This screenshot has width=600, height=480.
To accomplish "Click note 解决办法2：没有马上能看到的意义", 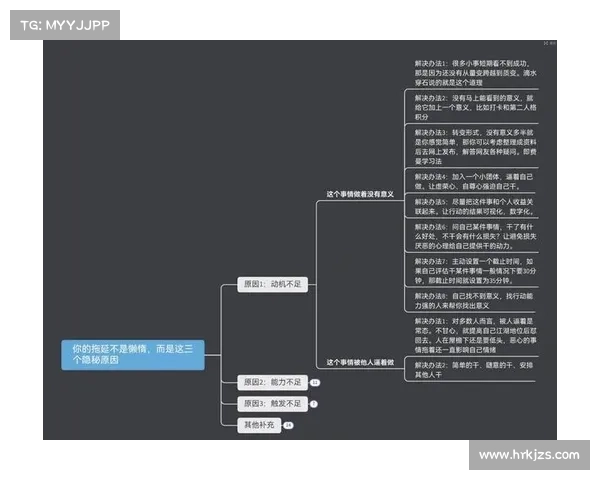I will [x=475, y=107].
